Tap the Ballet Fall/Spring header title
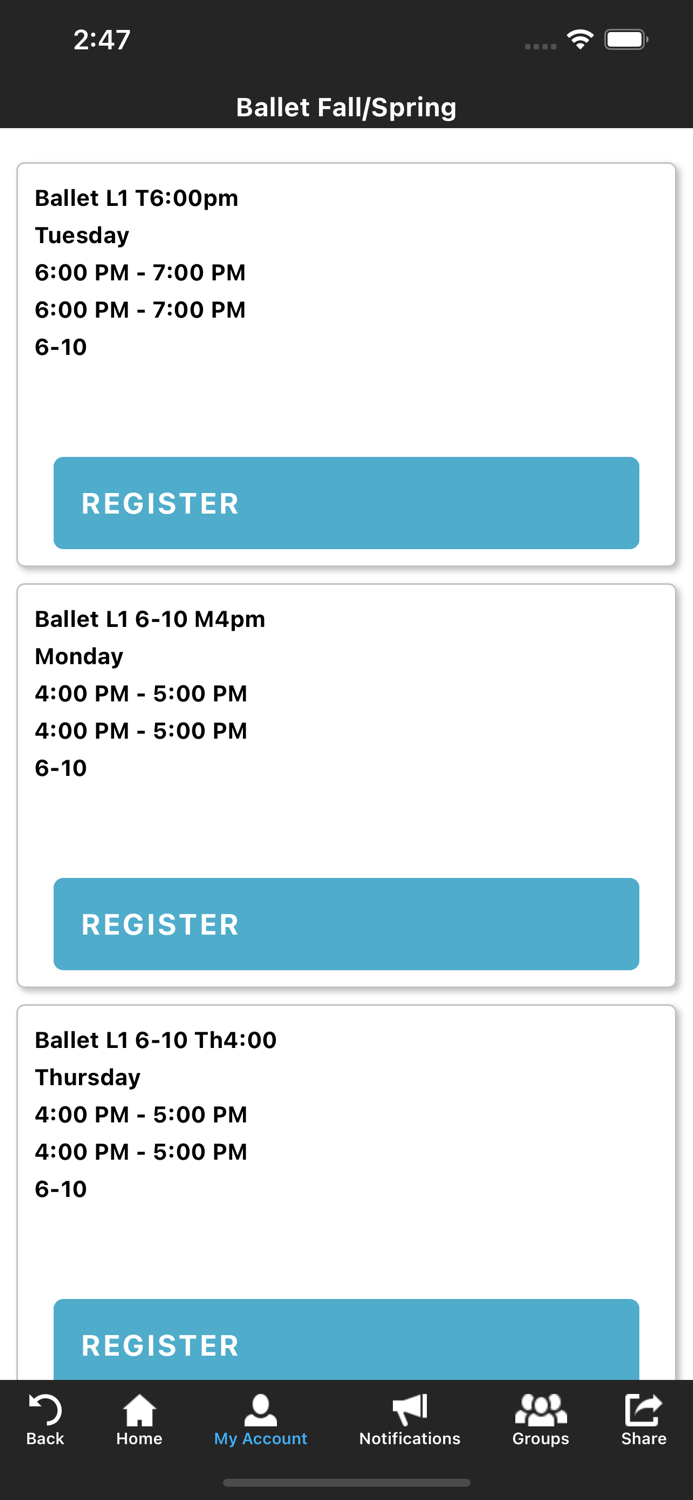This screenshot has width=693, height=1500. click(x=346, y=107)
